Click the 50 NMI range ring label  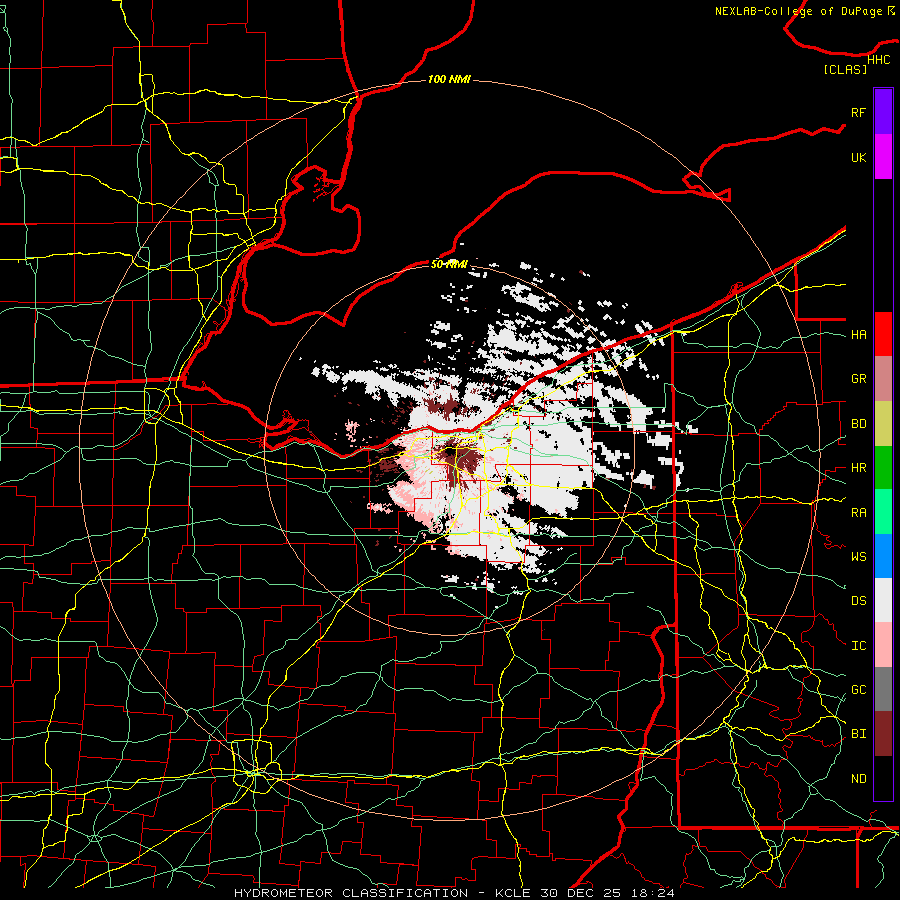[x=449, y=264]
